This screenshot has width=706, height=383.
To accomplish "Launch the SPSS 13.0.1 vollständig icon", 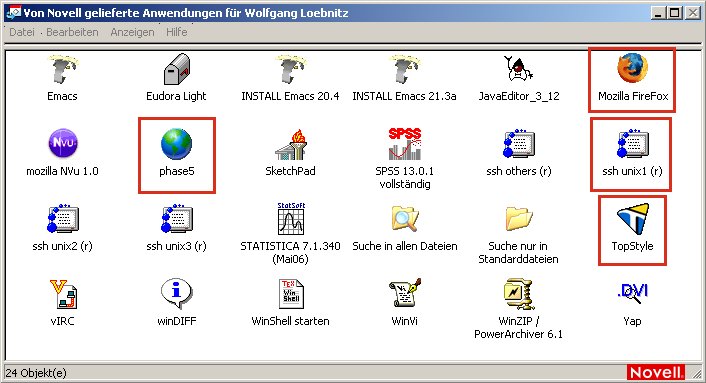I will coord(405,144).
